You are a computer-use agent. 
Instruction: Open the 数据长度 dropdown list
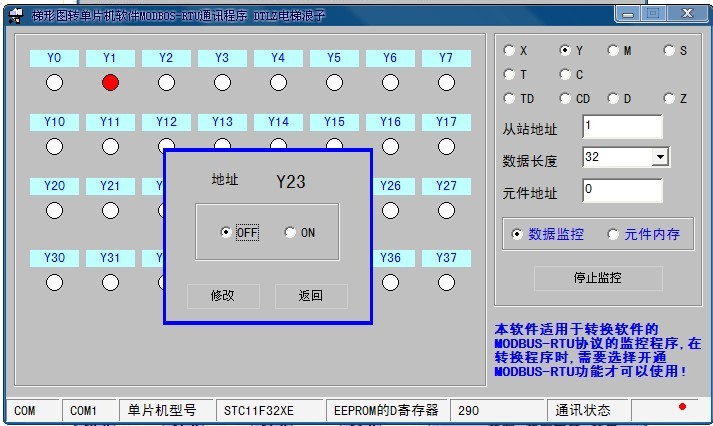659,158
